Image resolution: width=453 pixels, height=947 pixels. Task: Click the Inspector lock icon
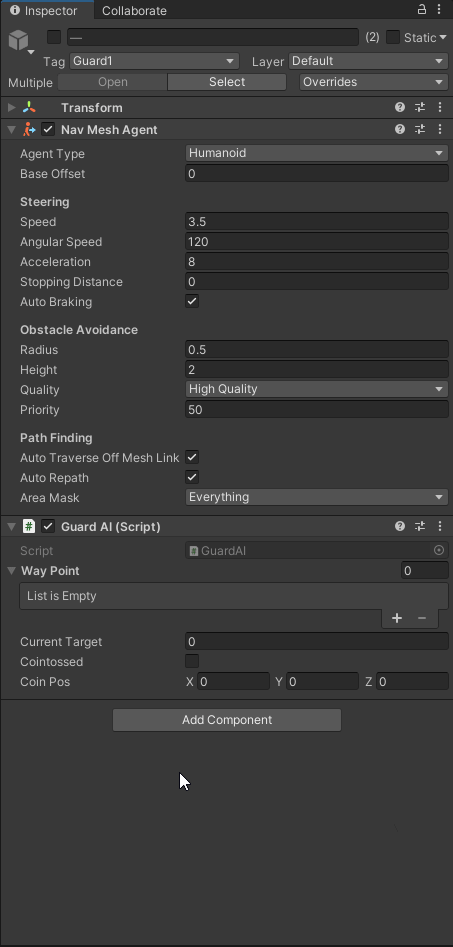coord(422,10)
